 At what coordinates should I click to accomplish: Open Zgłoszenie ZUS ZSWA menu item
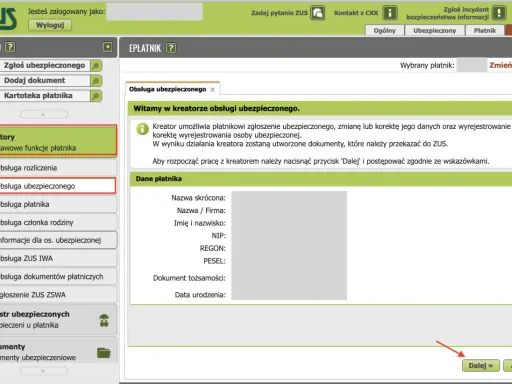click(58, 295)
